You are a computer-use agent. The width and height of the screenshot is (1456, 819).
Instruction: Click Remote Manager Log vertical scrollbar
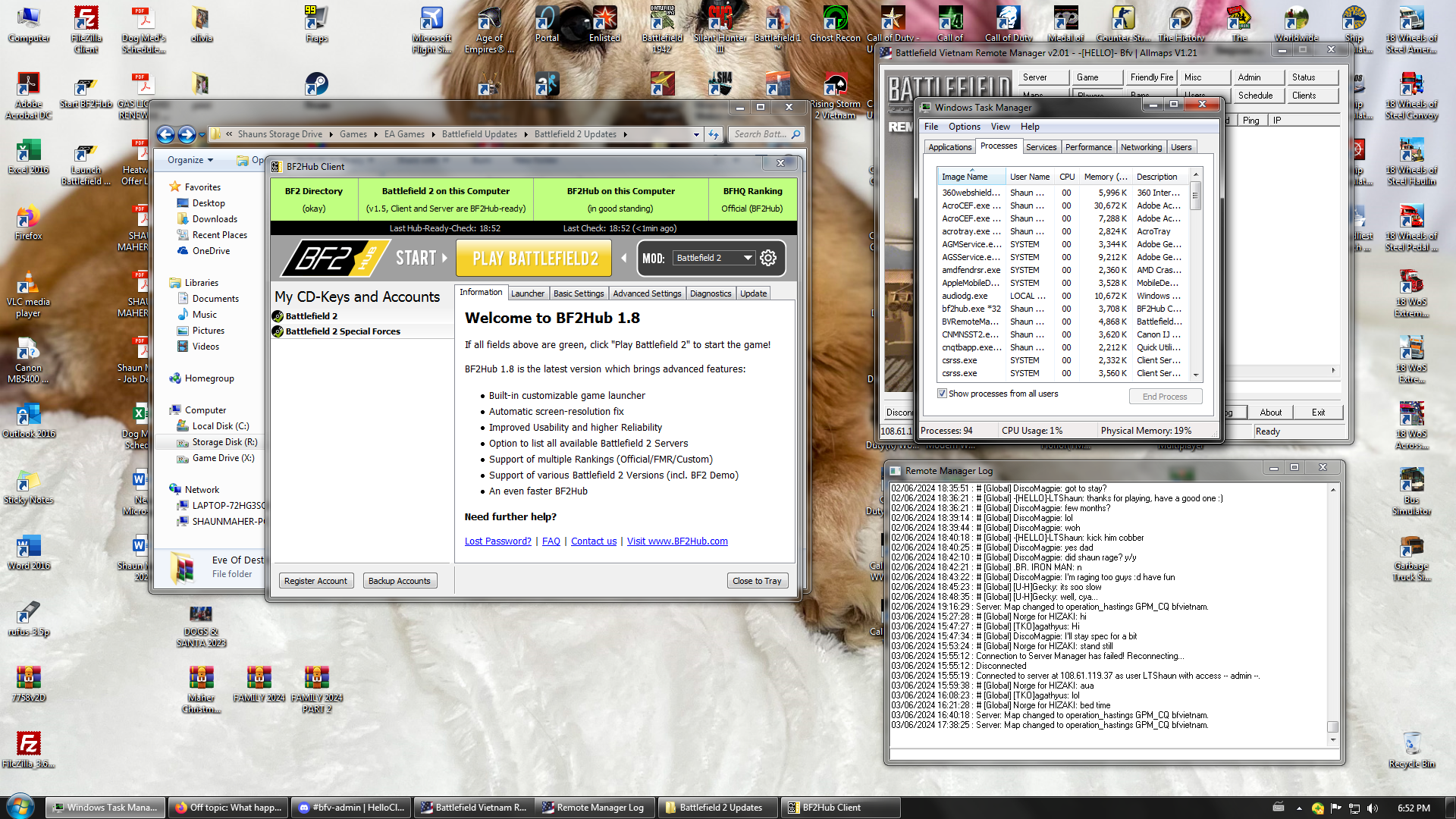click(x=1332, y=607)
